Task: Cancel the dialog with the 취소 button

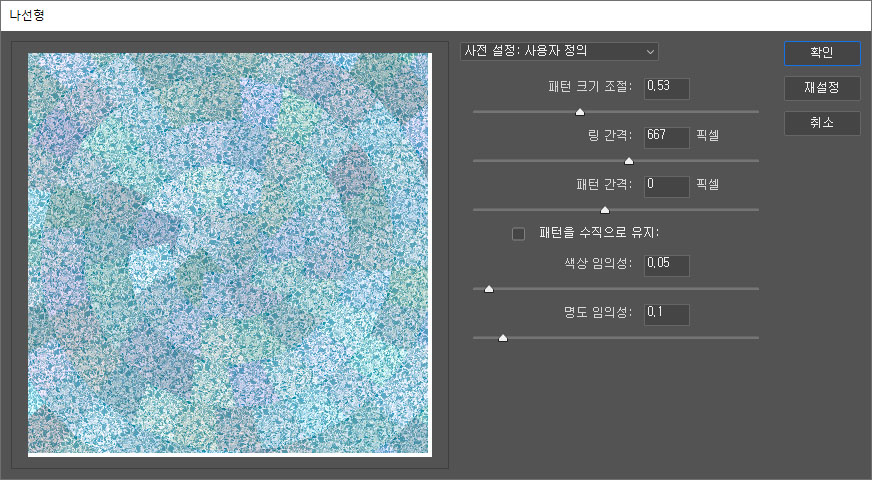Action: pyautogui.click(x=822, y=123)
